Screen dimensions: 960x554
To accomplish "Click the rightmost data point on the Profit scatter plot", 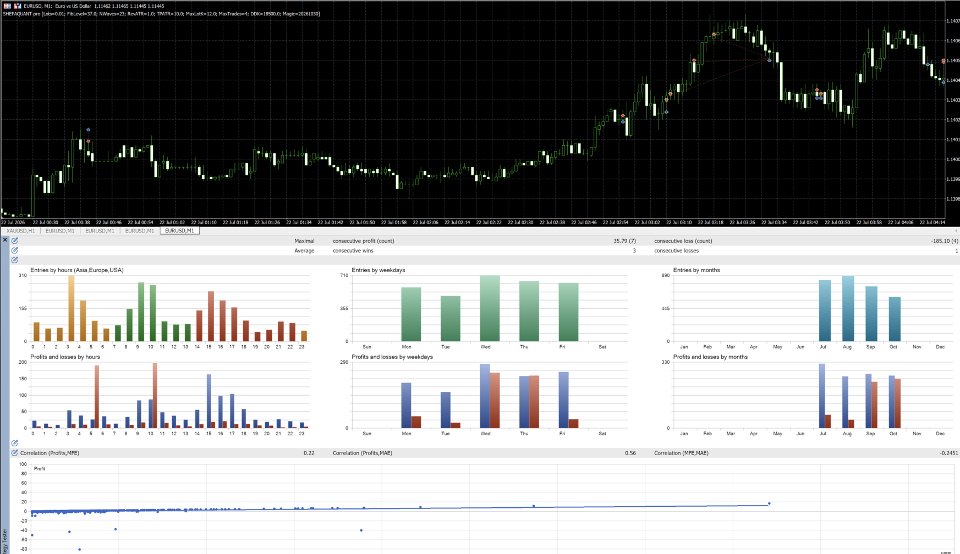I will point(770,504).
